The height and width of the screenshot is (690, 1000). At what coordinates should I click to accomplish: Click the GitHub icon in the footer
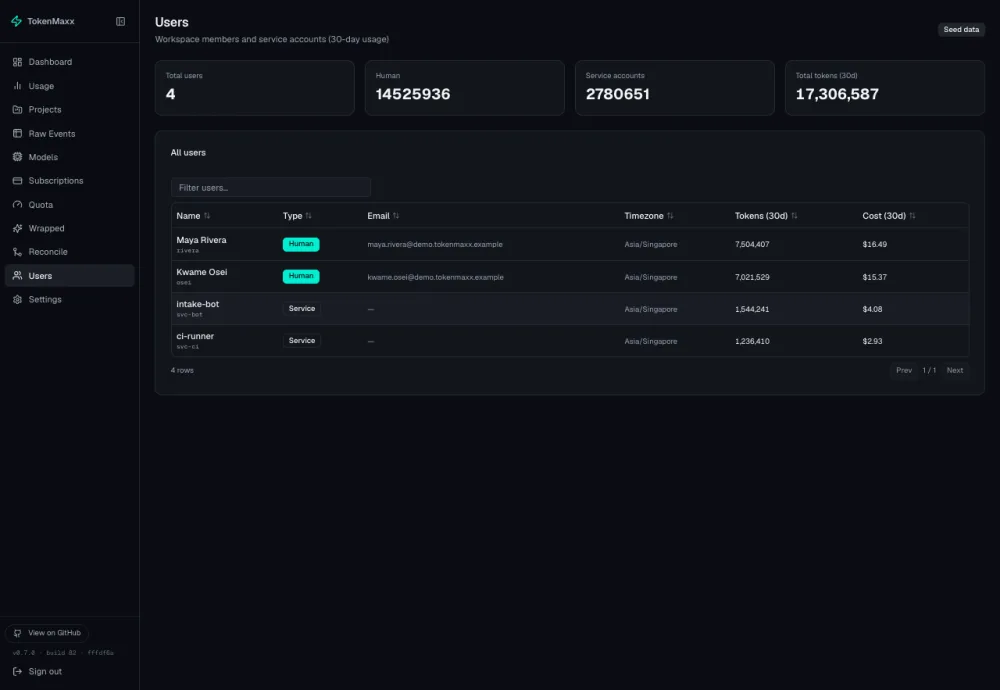coord(17,633)
